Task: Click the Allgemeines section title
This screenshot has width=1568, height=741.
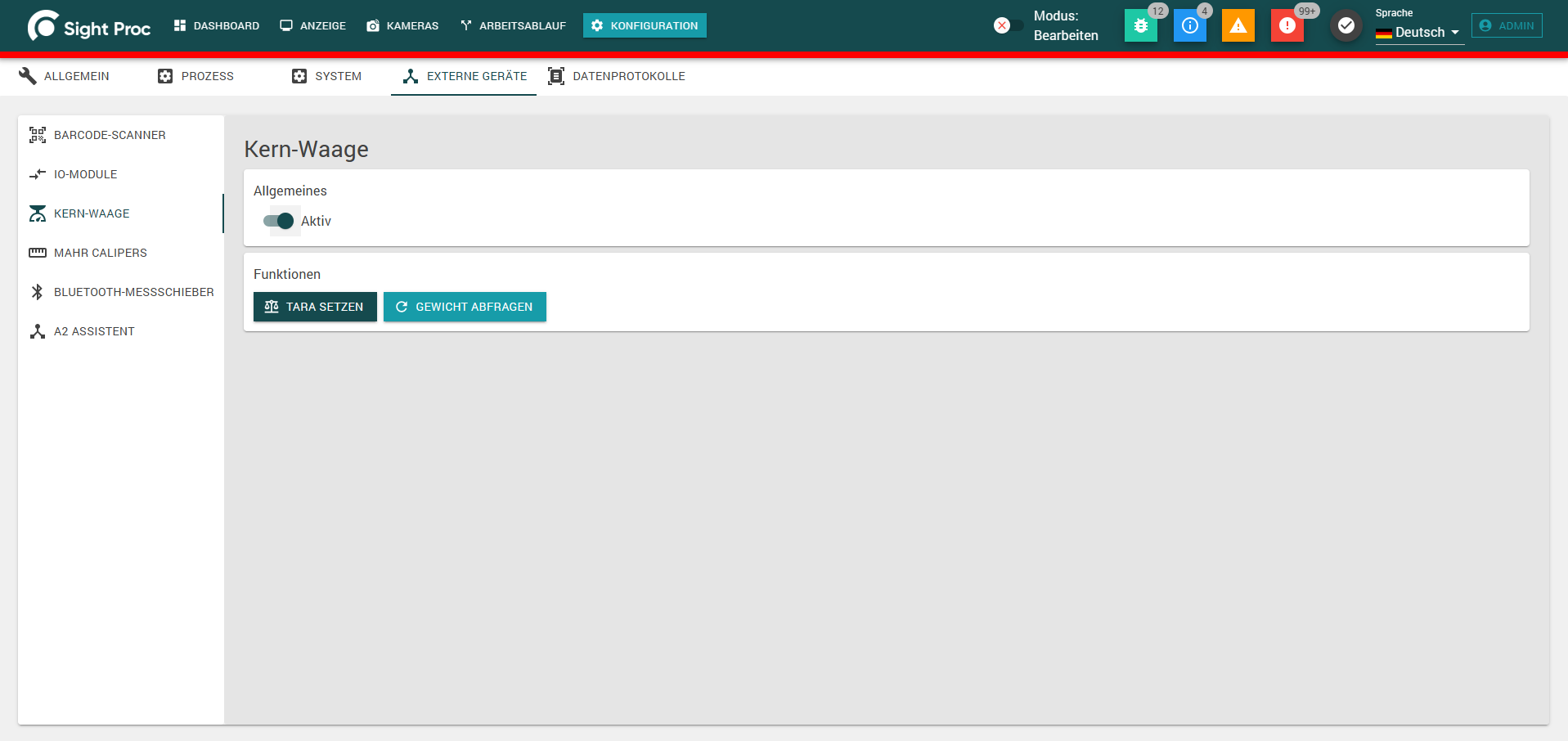Action: click(290, 191)
